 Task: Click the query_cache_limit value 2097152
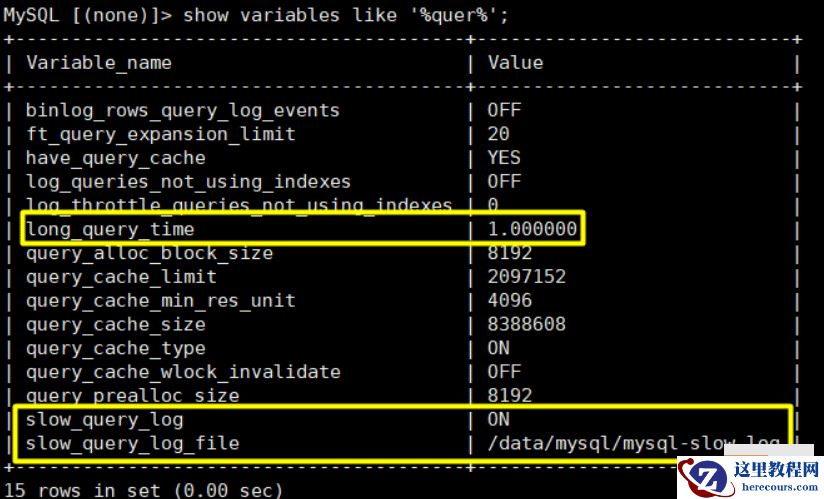[x=526, y=276]
